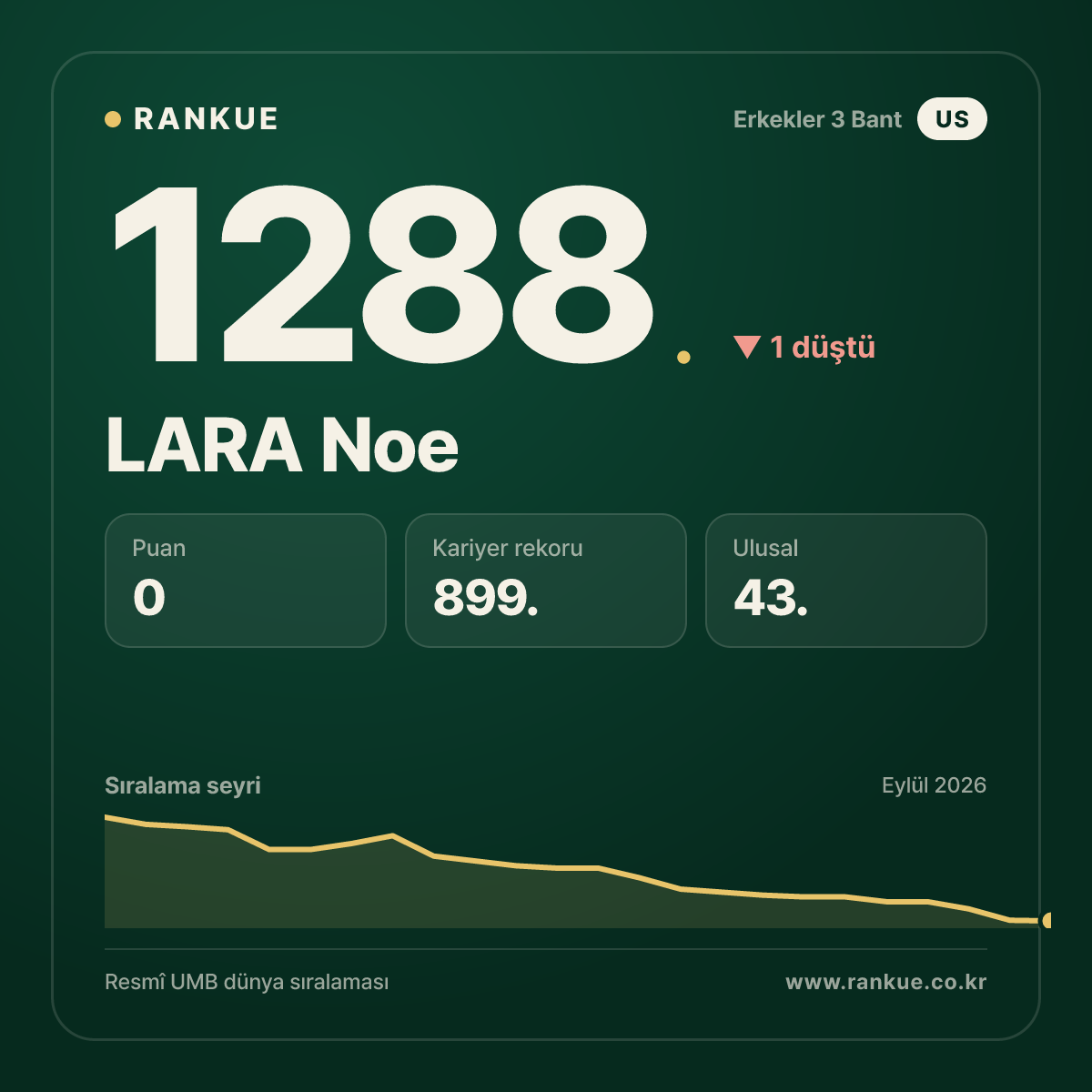
Task: Click the Eylül 2026 date label
Action: pyautogui.click(x=934, y=785)
